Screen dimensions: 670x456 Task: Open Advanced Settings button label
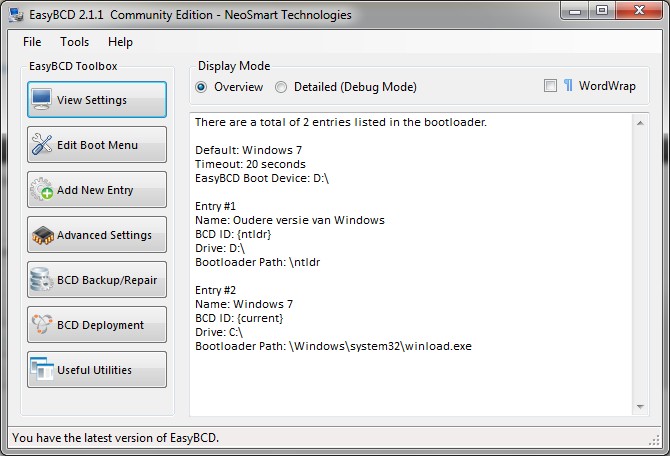click(104, 235)
